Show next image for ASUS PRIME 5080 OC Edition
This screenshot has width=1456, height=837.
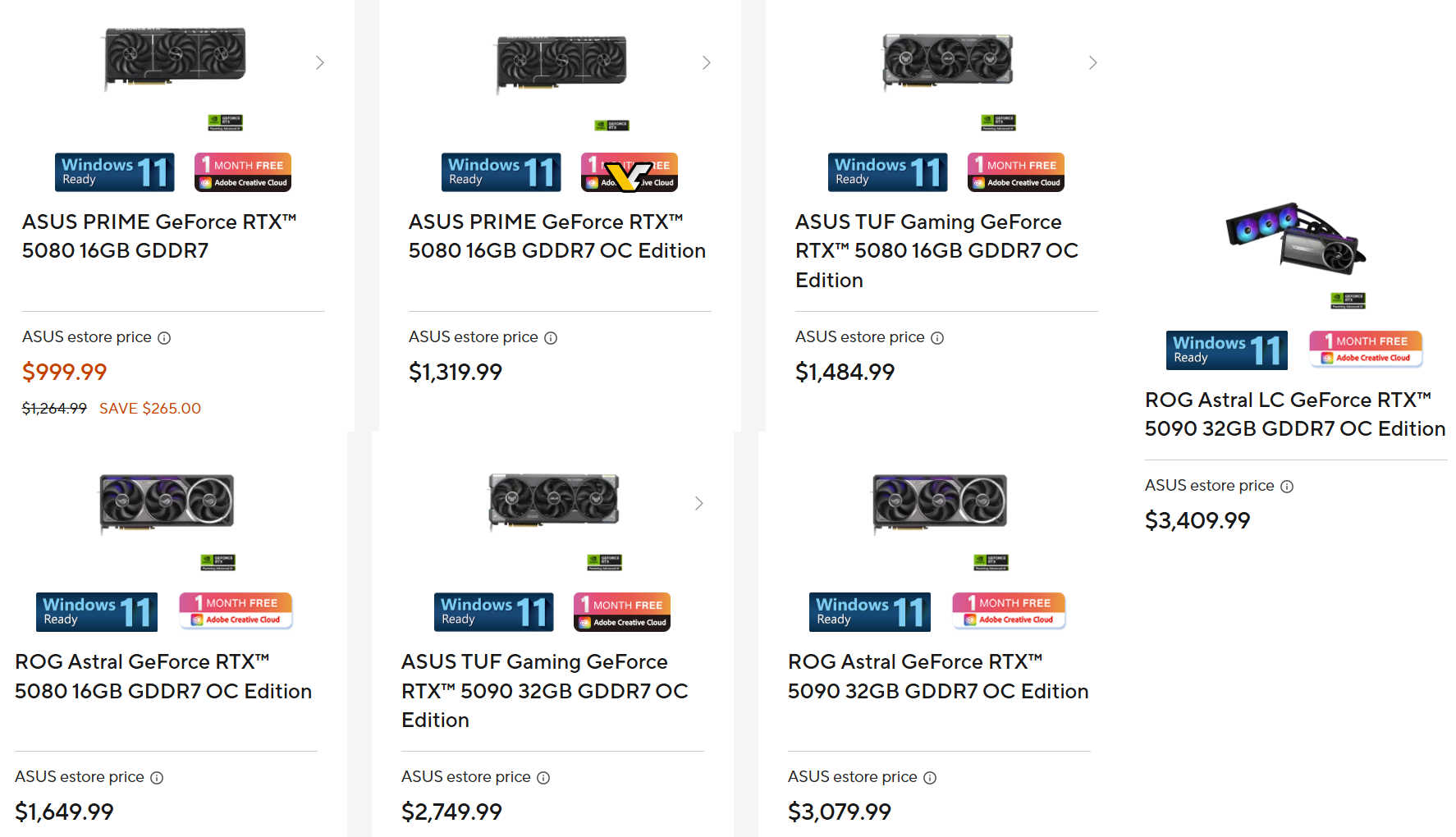707,63
